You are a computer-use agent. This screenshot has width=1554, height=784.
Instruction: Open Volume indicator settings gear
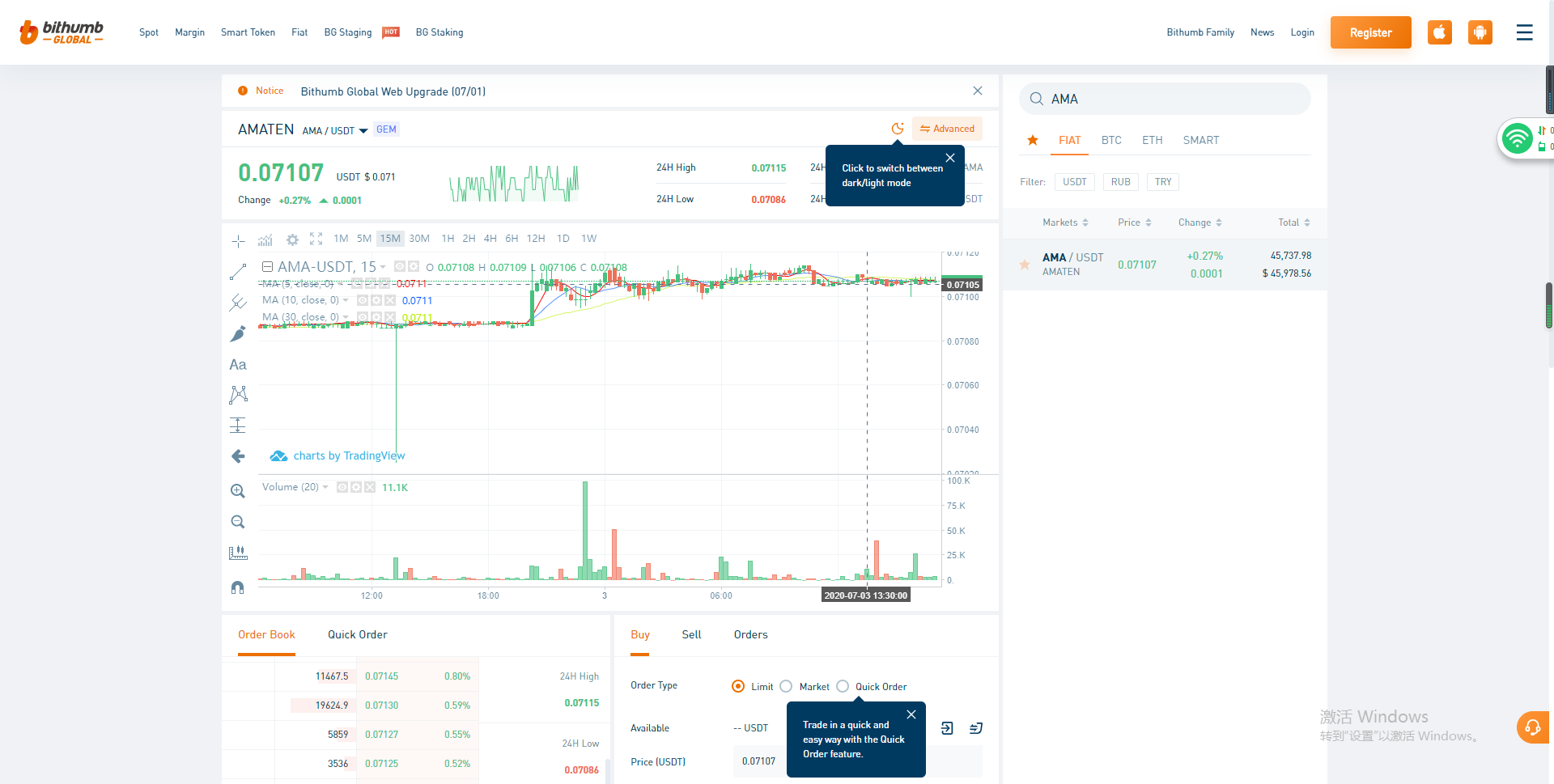point(356,487)
